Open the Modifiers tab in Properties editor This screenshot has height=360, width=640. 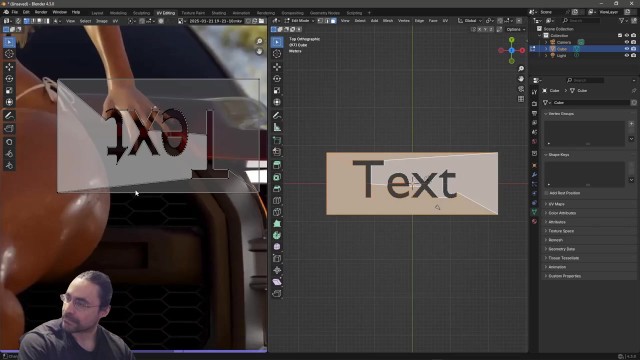pos(534,175)
